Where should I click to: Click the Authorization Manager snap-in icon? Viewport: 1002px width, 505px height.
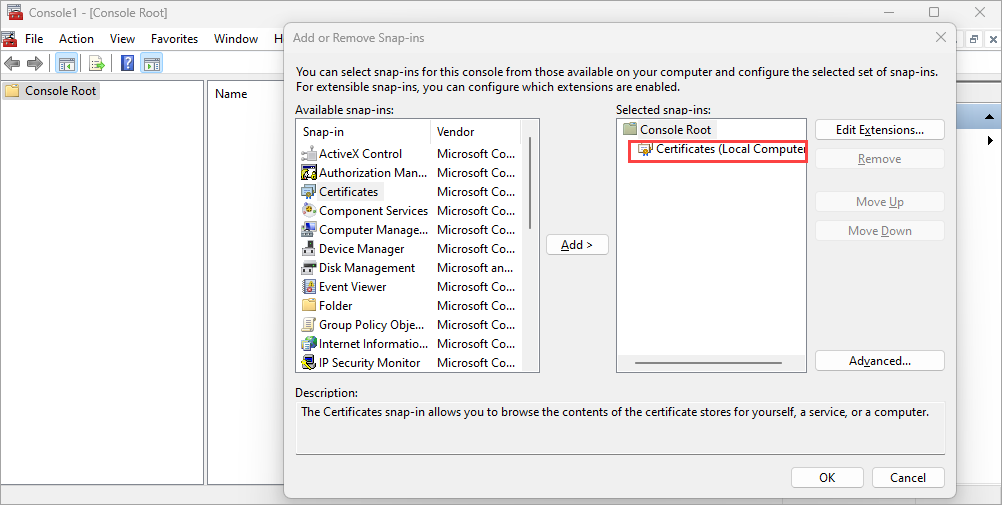[309, 173]
